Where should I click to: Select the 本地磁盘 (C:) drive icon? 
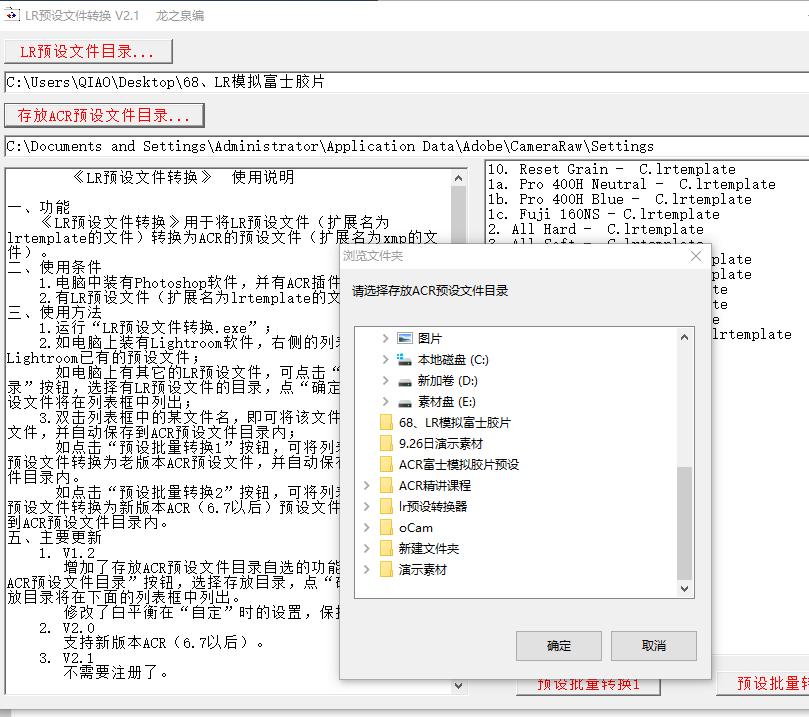coord(404,361)
